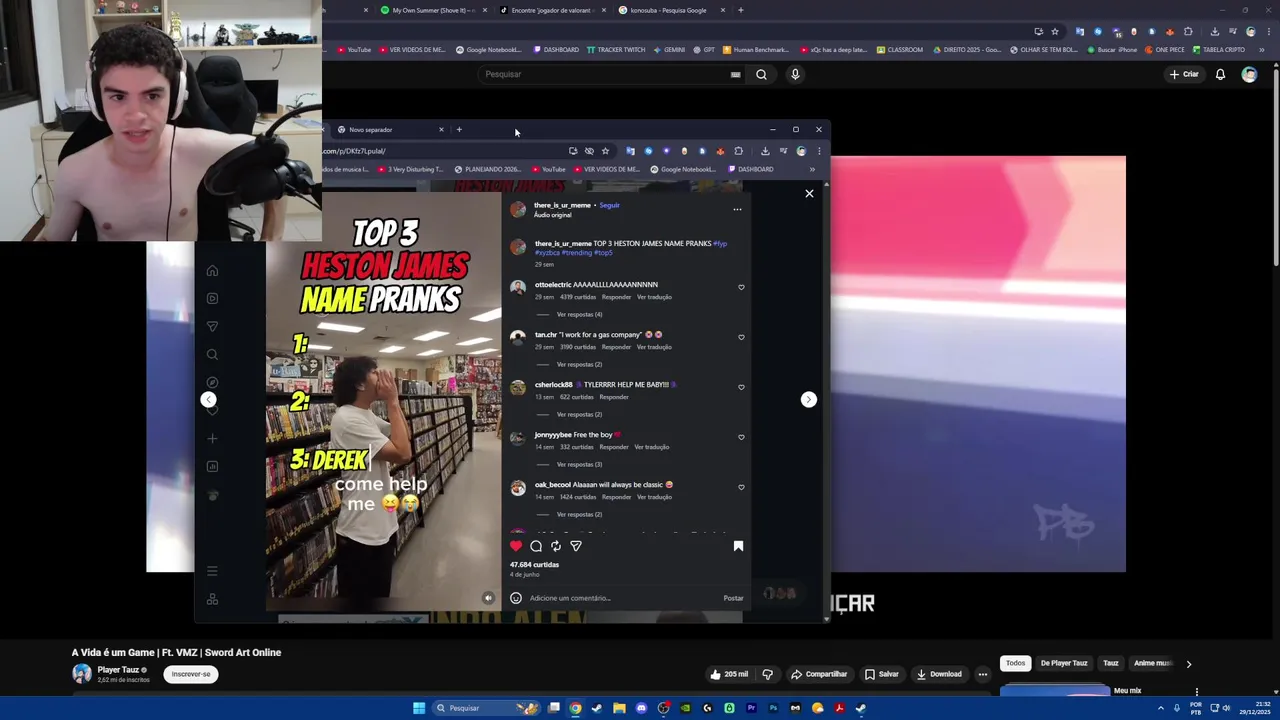
Task: Click the repost arrows icon under the post
Action: pos(556,546)
